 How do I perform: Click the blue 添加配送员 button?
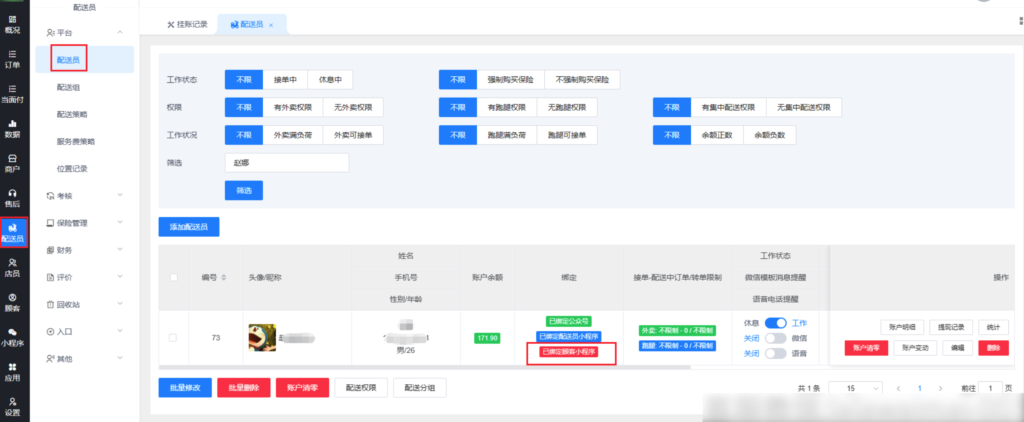(189, 227)
